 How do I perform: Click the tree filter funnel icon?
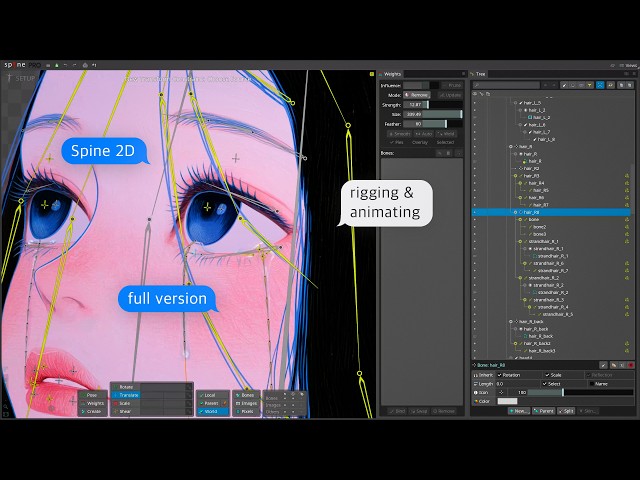pos(590,85)
